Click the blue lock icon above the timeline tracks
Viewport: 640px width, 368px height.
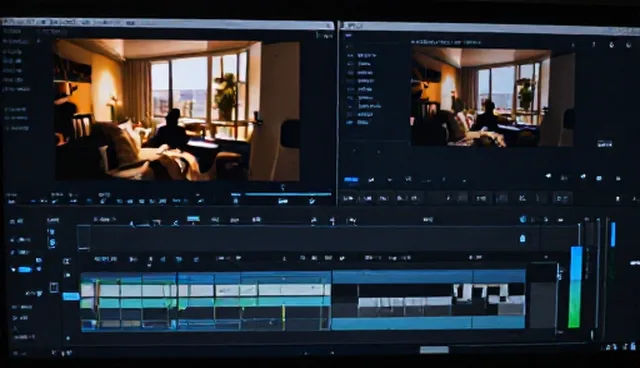[522, 239]
